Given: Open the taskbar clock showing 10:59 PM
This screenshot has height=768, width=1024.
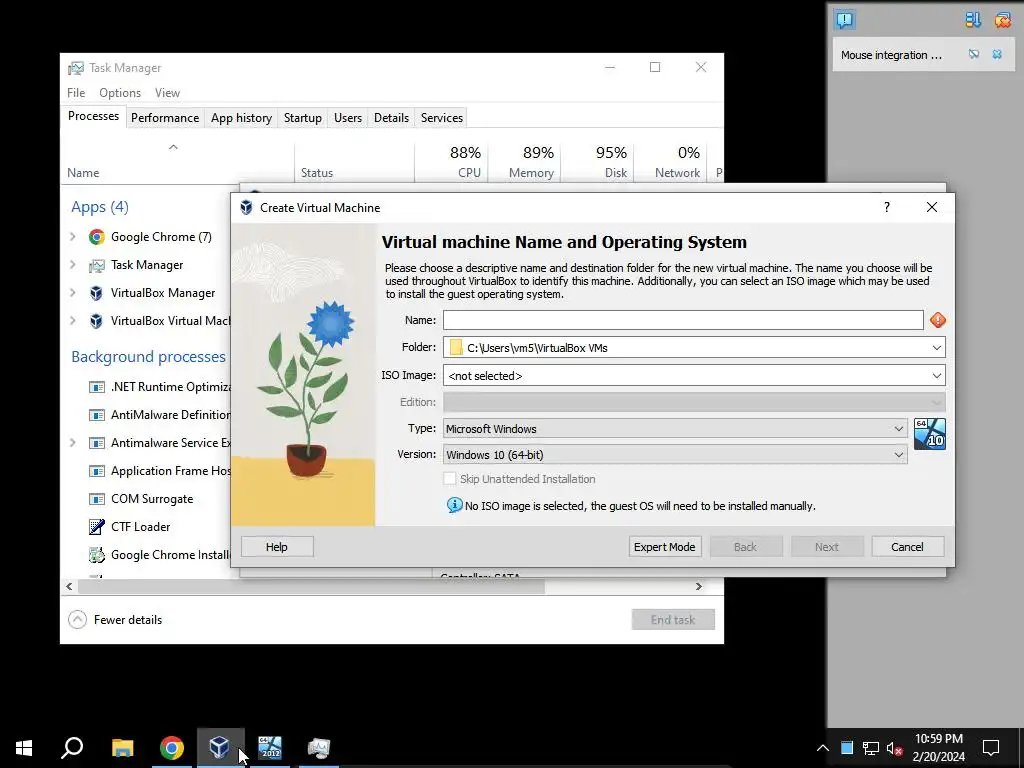Looking at the screenshot, I should [x=938, y=748].
